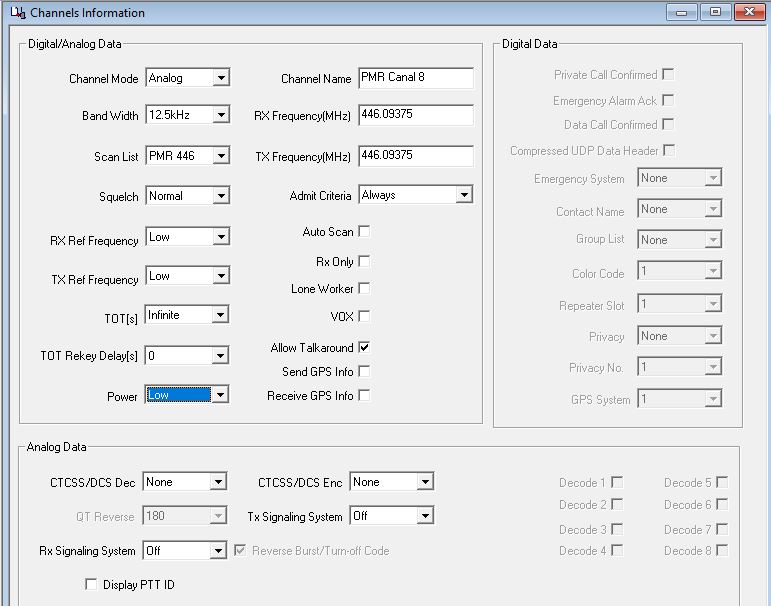Click the Channel Name input field

416,78
